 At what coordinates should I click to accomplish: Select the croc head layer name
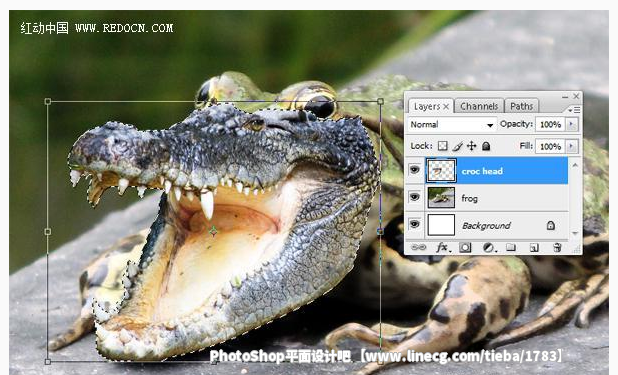(482, 171)
